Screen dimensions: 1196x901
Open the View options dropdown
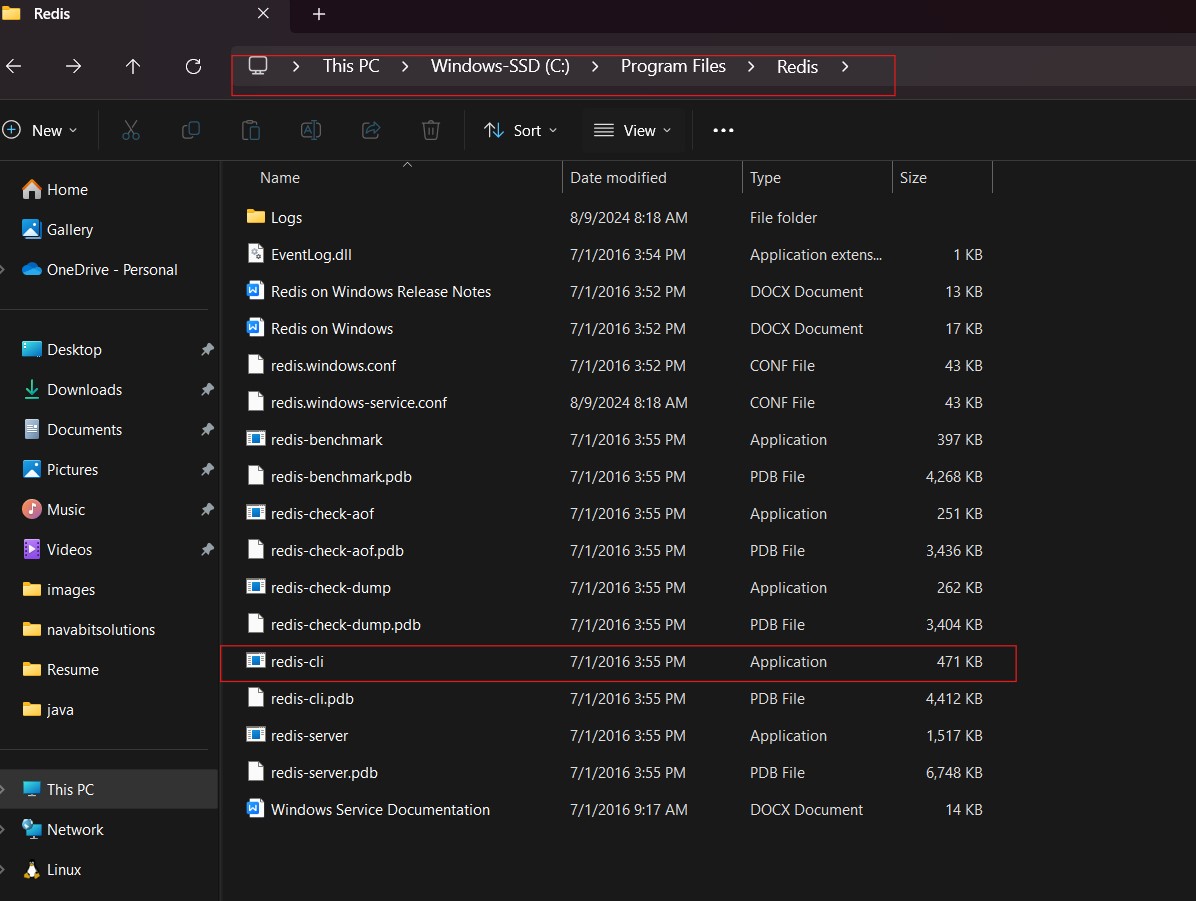click(x=632, y=130)
